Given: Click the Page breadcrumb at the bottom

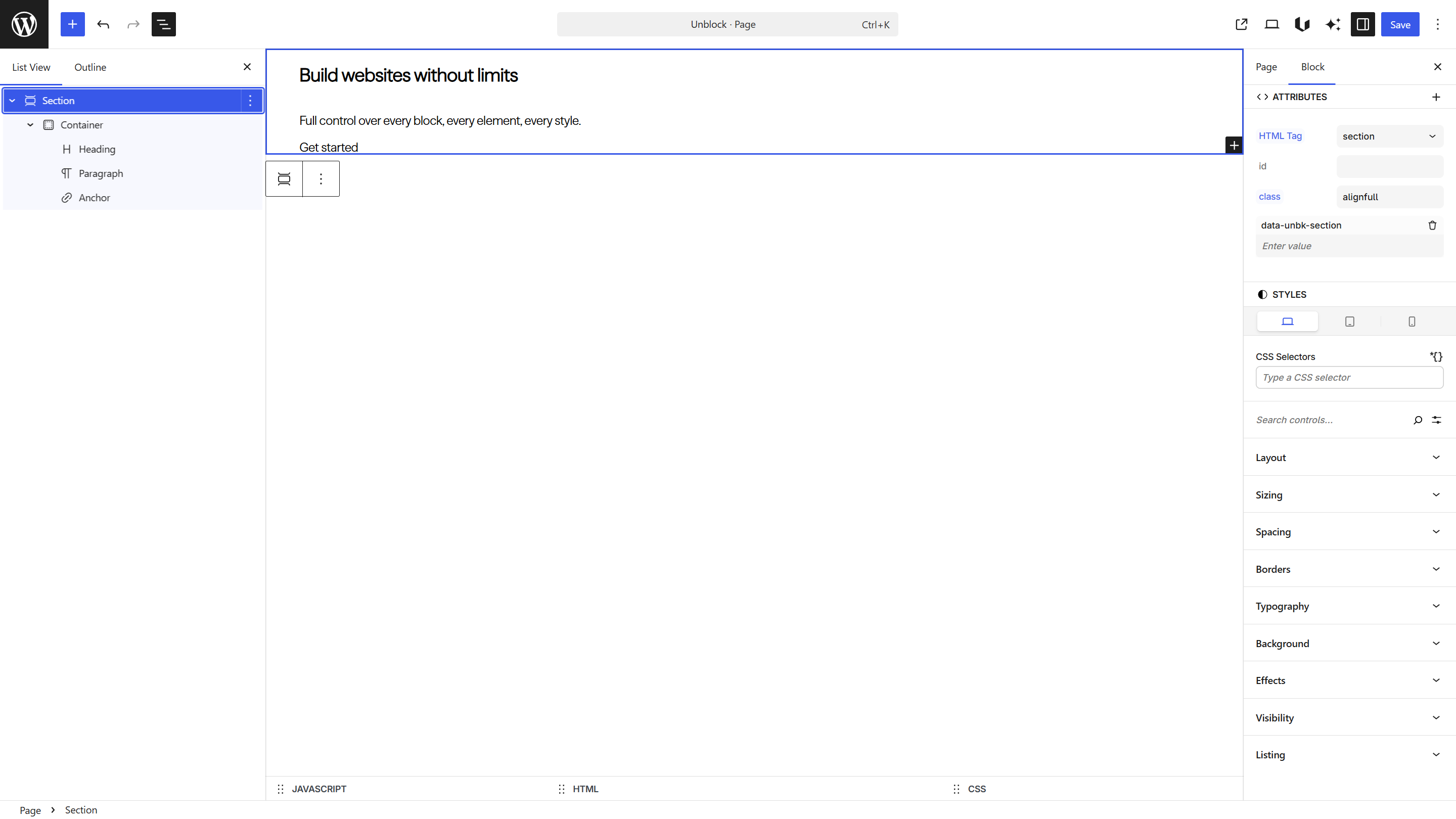Looking at the screenshot, I should [30, 809].
